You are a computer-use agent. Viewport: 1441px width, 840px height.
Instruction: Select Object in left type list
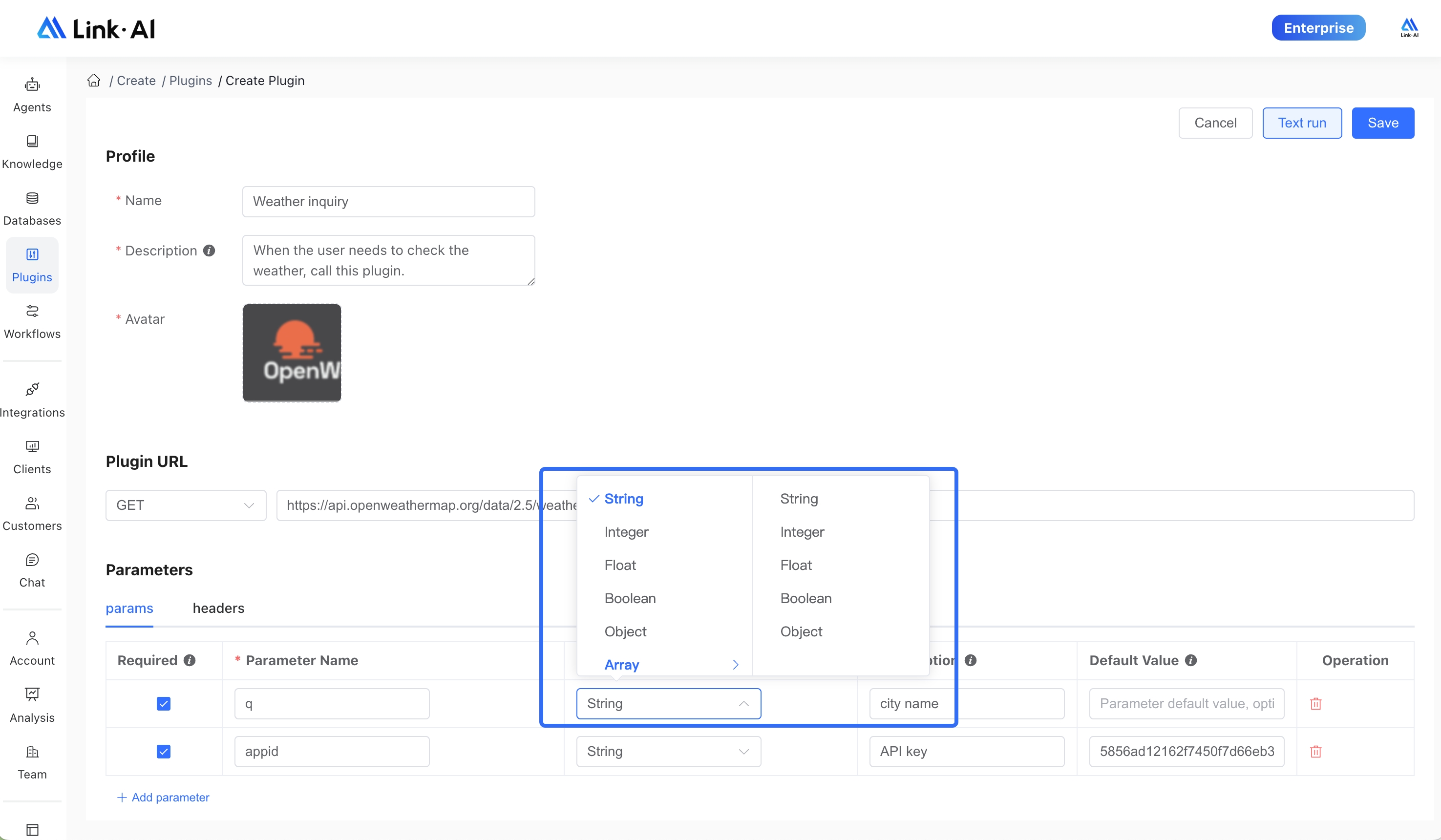(665, 631)
